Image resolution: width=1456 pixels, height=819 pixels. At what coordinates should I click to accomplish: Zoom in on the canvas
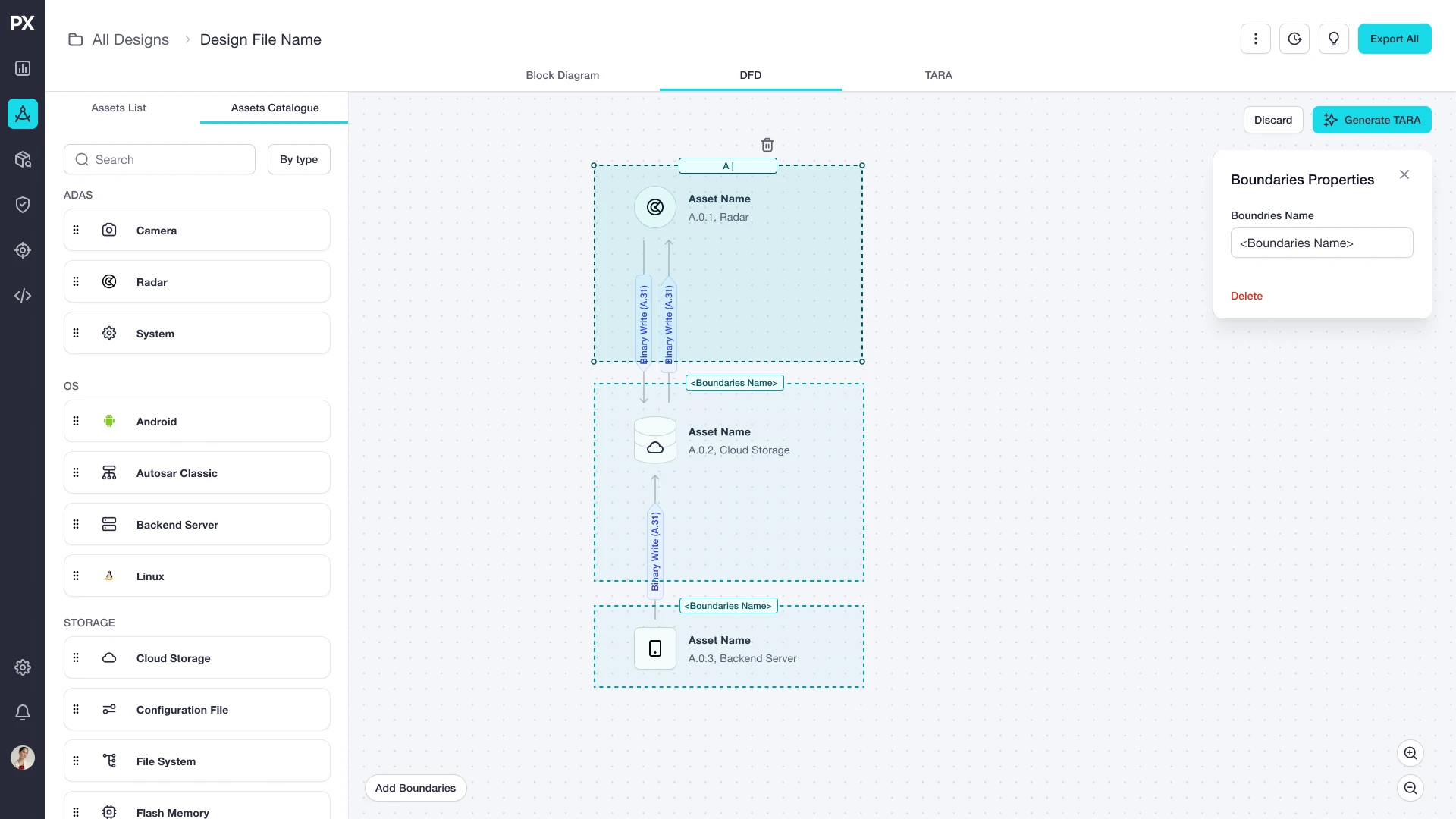pos(1410,753)
